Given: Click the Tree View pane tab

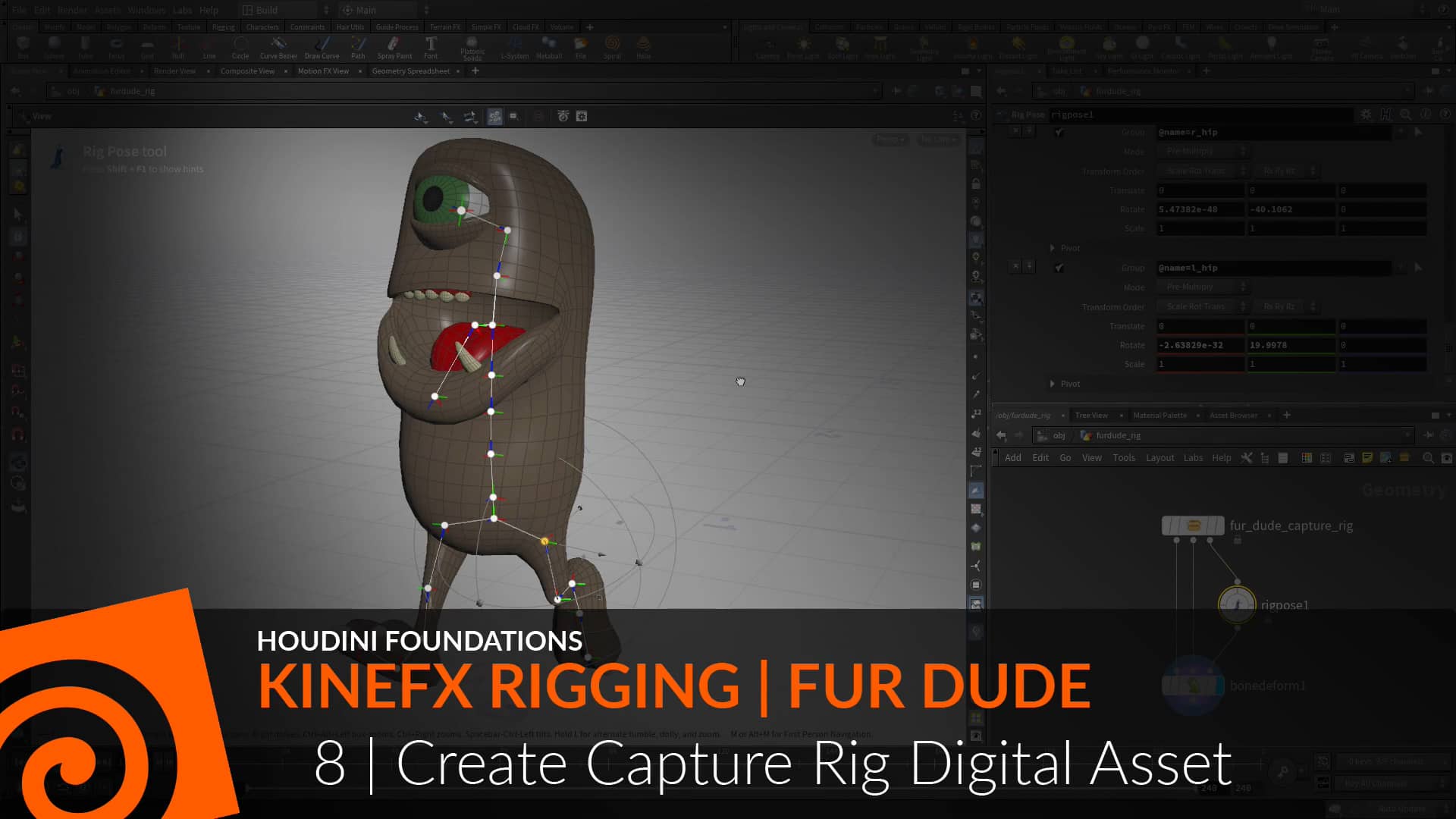Looking at the screenshot, I should (x=1090, y=415).
